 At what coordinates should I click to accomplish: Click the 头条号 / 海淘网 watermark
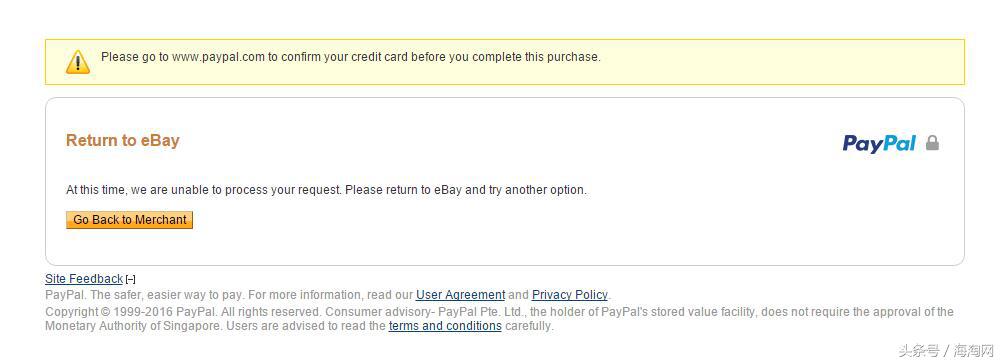946,350
